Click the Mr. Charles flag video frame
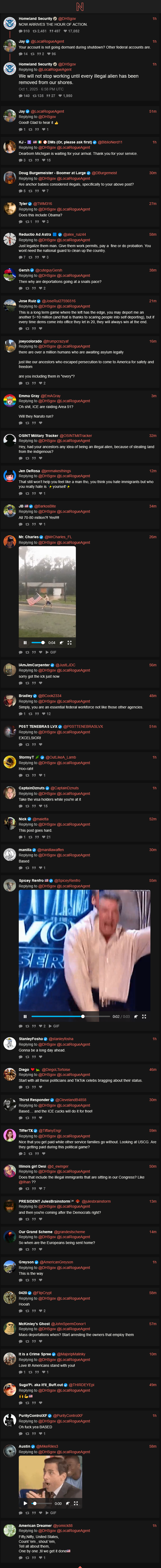The height and width of the screenshot is (1568, 161). point(47,590)
